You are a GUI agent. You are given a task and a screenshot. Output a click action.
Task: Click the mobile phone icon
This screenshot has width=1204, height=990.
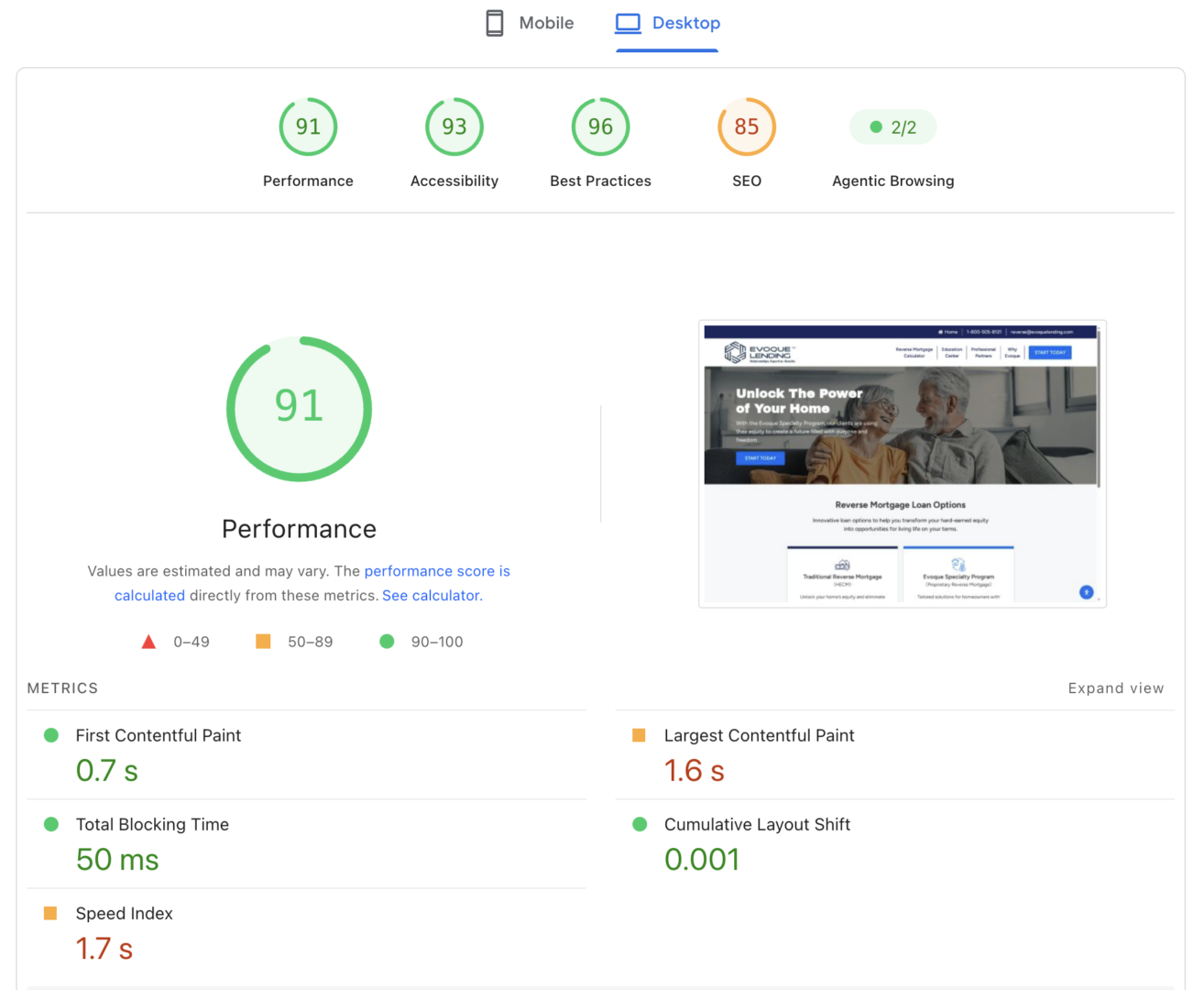pos(495,23)
